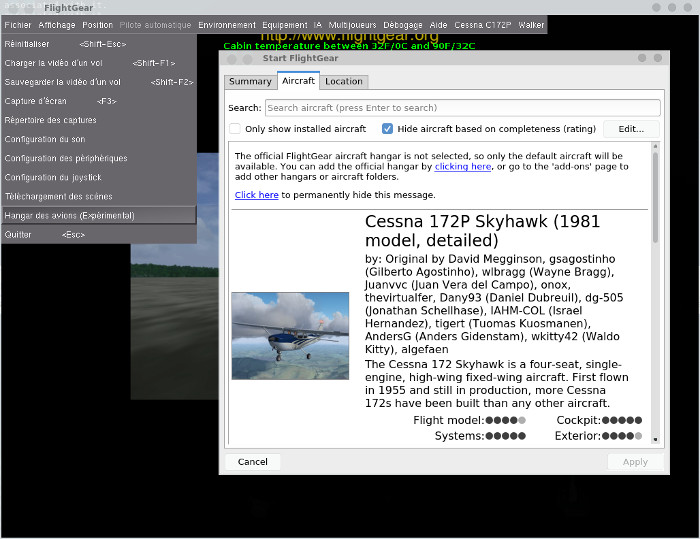The image size is (700, 539).
Task: Open the Fichier menu
Action: coord(18,24)
